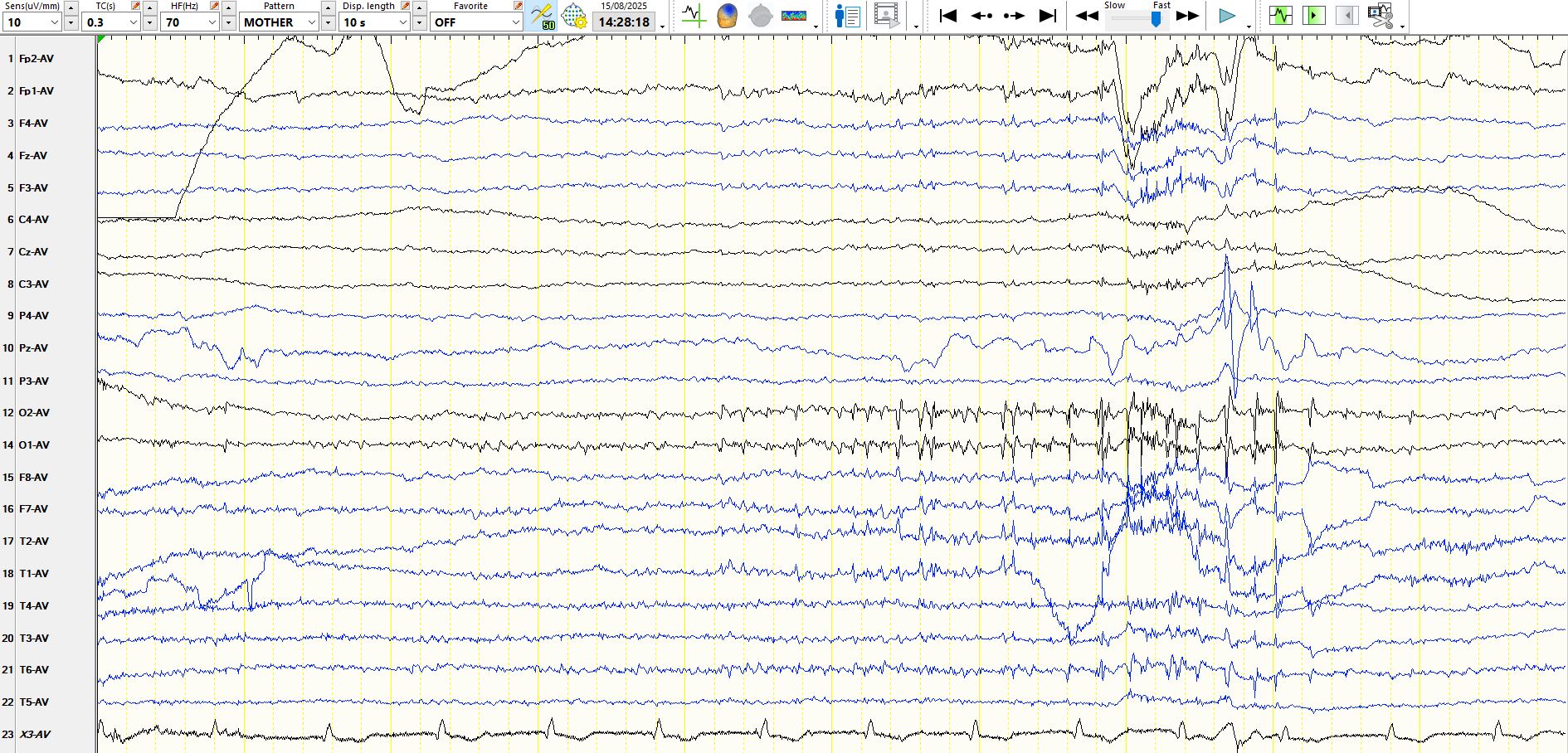Toggle the 50 Hz notch filter

click(x=543, y=16)
